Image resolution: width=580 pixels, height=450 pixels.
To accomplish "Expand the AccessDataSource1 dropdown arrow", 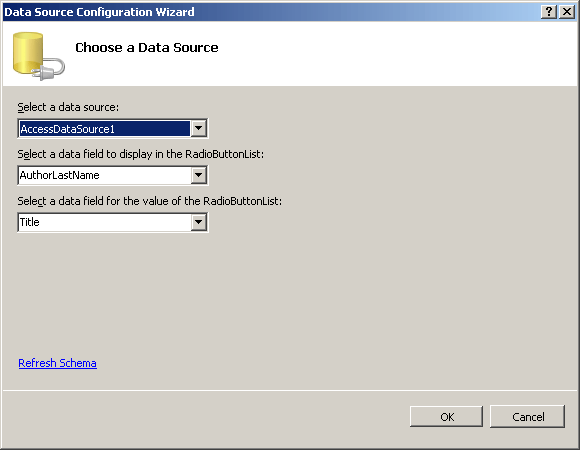I will pyautogui.click(x=199, y=128).
